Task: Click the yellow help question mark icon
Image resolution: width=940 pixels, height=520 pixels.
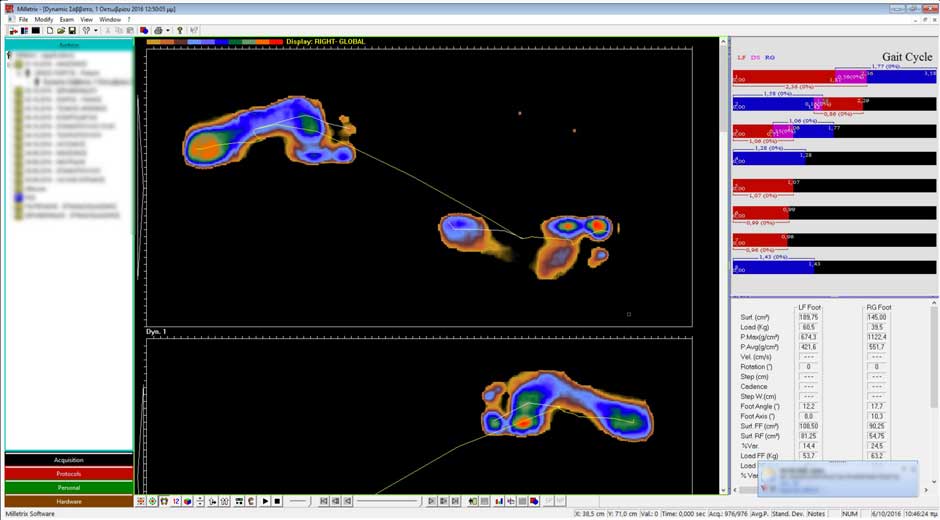Action: pos(180,31)
